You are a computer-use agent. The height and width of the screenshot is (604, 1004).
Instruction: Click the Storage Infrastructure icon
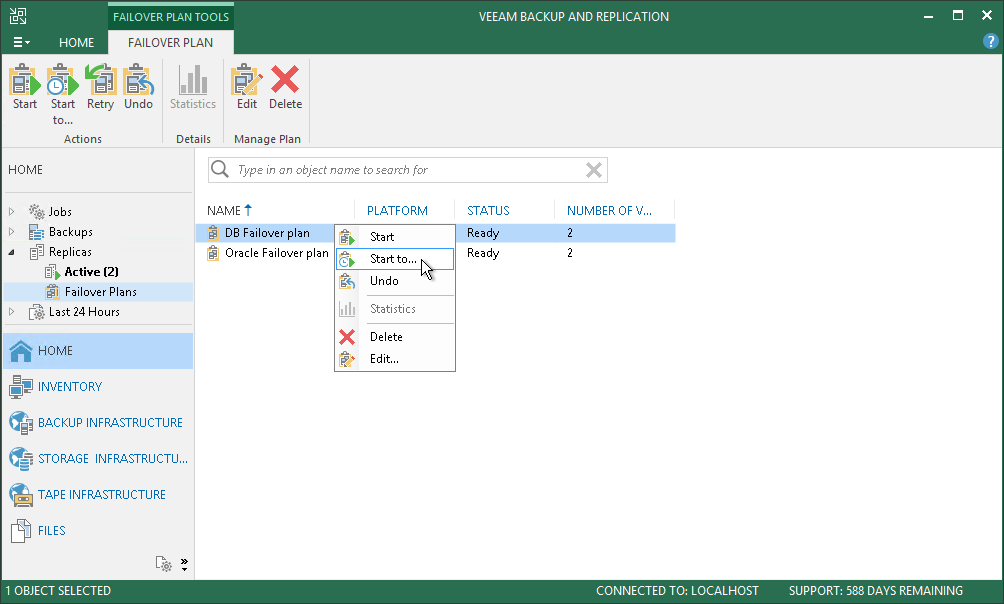pyautogui.click(x=20, y=459)
